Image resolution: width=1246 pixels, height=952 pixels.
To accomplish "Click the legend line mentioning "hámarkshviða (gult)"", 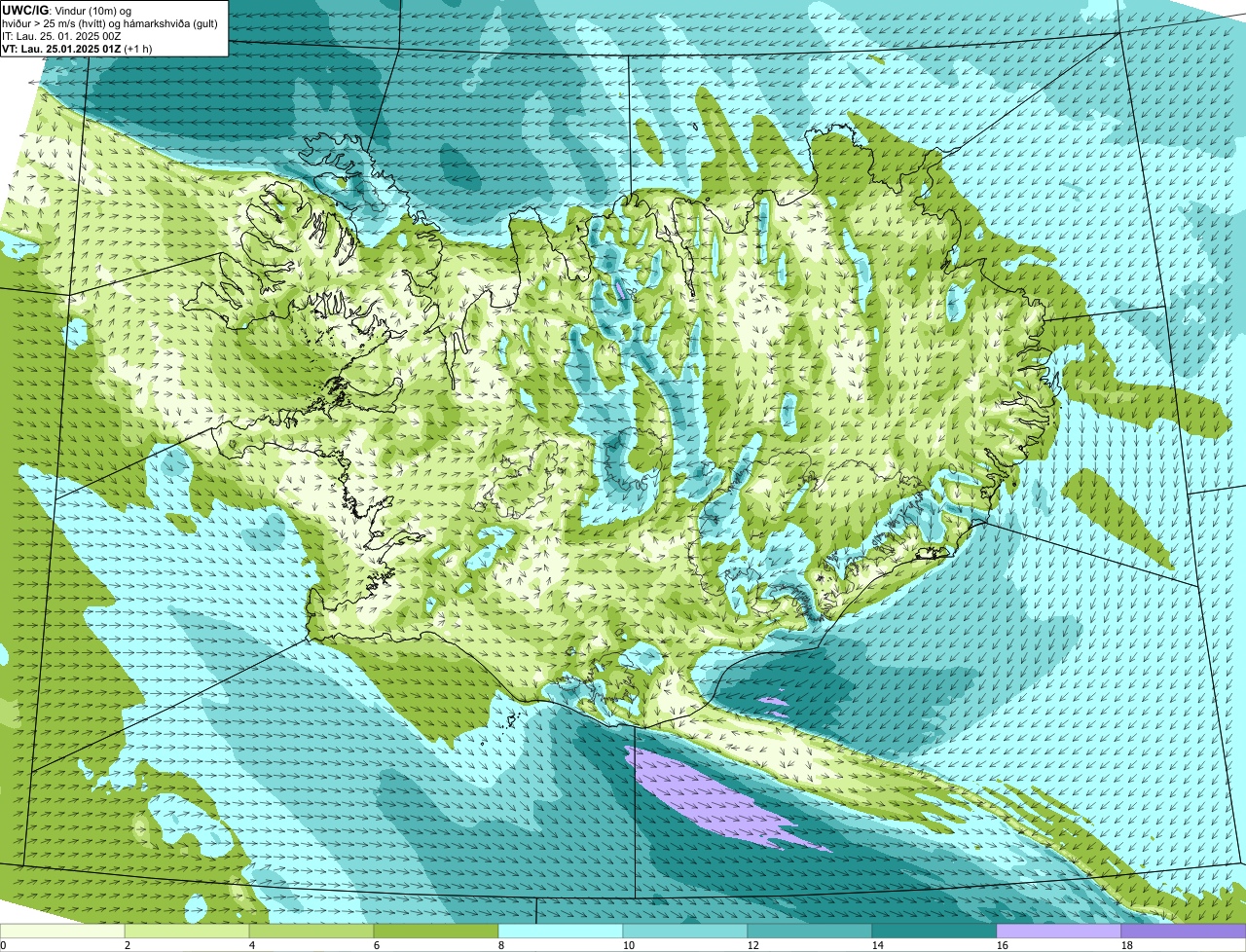I will [110, 22].
